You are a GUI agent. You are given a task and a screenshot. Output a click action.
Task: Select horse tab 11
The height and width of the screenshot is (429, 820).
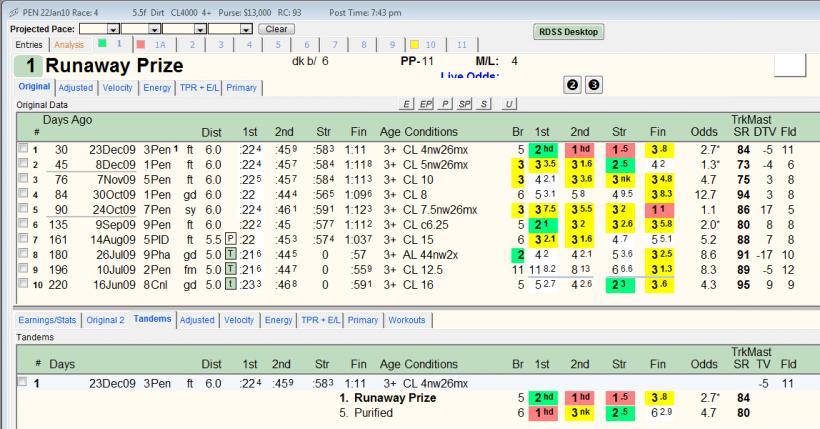[462, 44]
